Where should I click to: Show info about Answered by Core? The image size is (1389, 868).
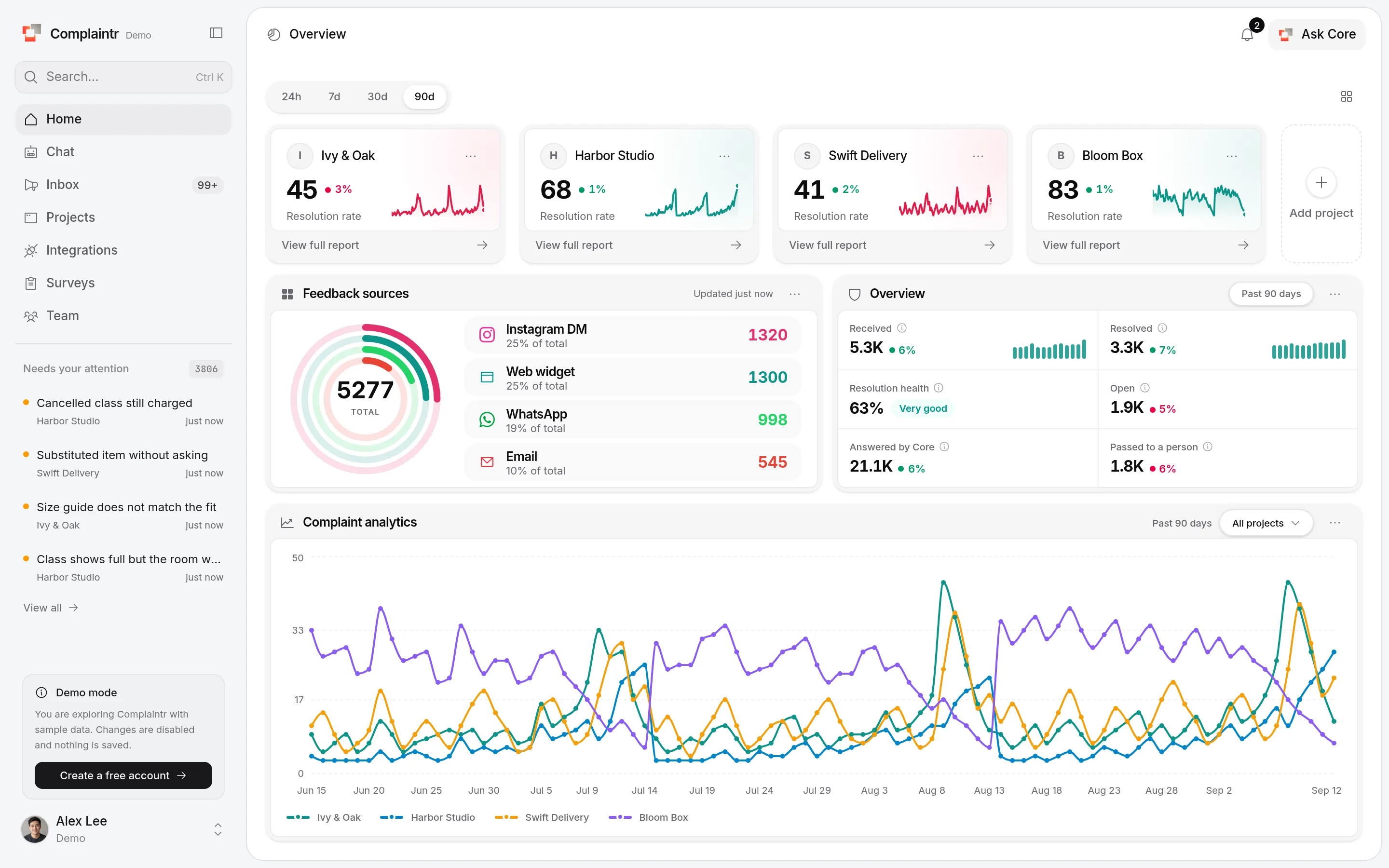(x=944, y=447)
